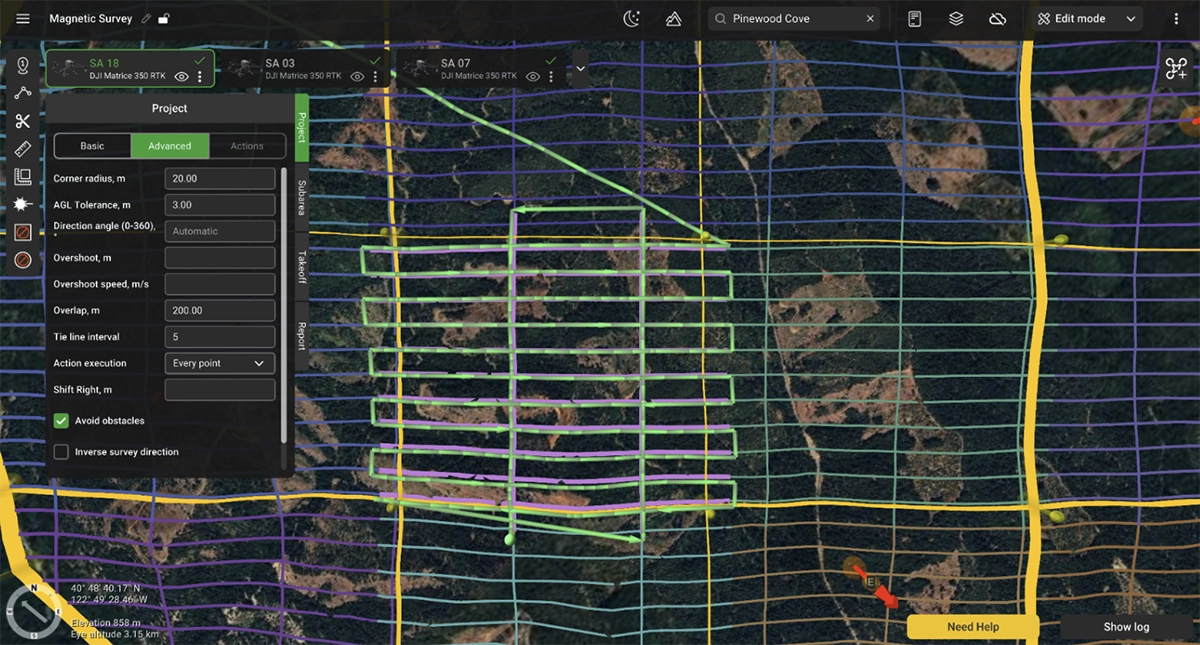Switch to the Actions tab
The height and width of the screenshot is (645, 1200).
[247, 146]
